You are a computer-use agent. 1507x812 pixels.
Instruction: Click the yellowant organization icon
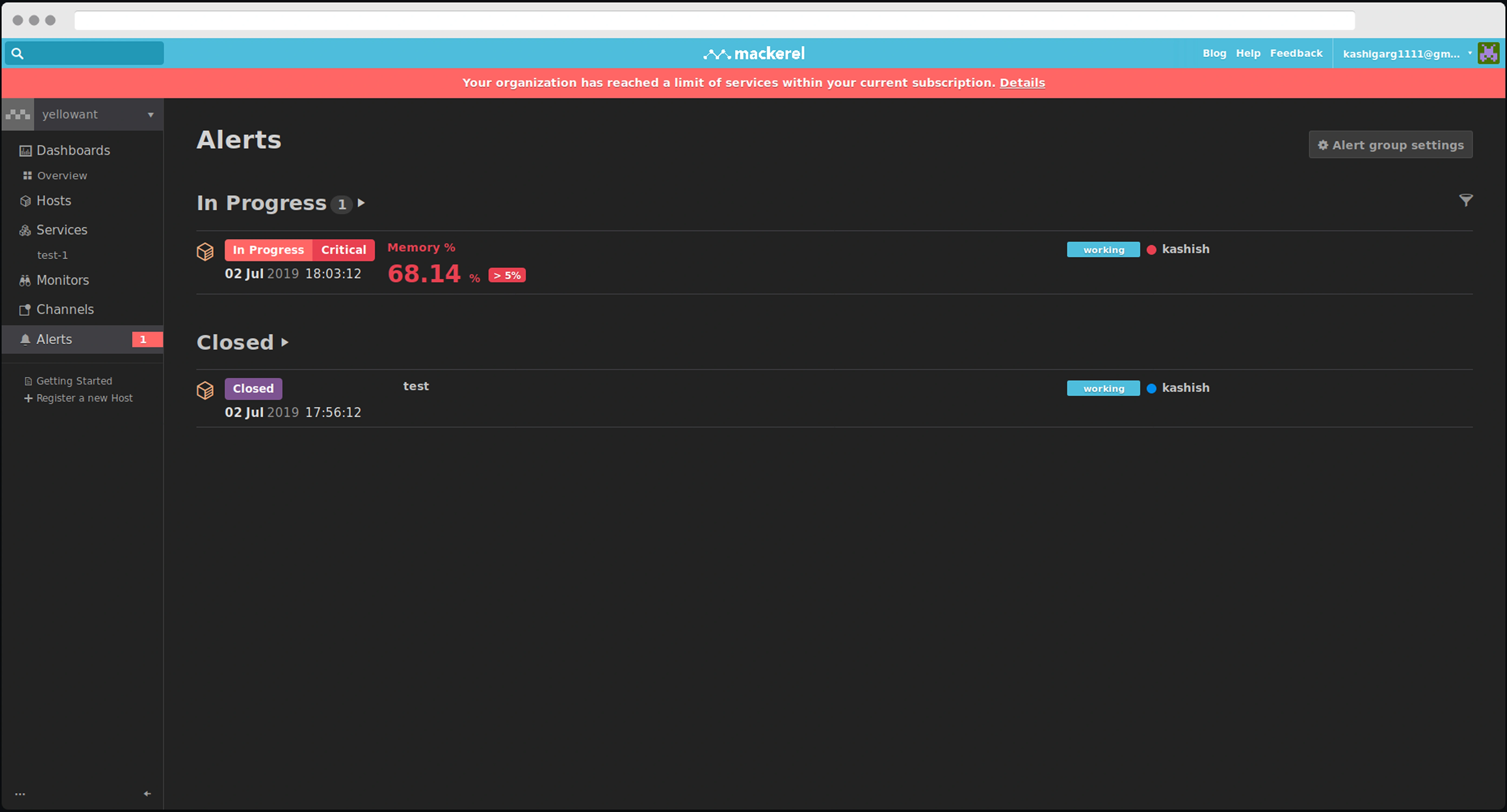point(18,115)
